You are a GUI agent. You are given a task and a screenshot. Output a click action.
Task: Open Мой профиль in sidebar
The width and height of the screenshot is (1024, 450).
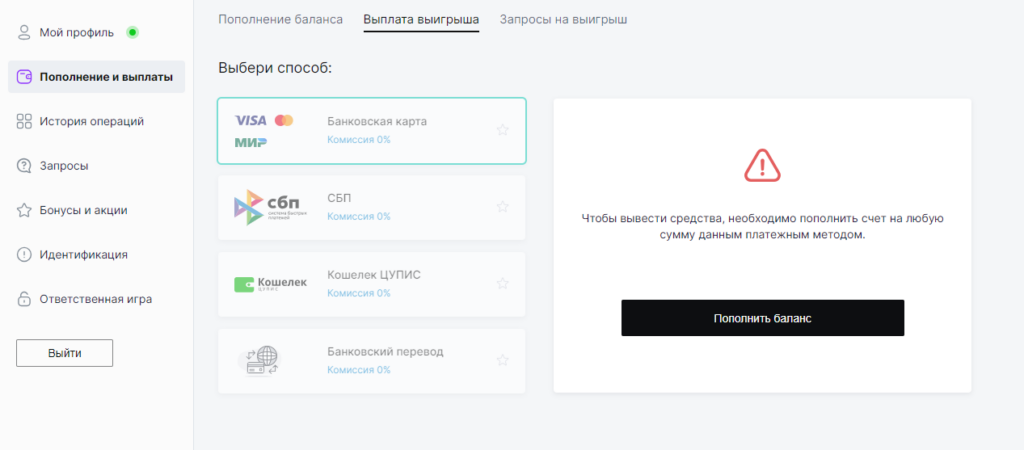click(x=76, y=33)
